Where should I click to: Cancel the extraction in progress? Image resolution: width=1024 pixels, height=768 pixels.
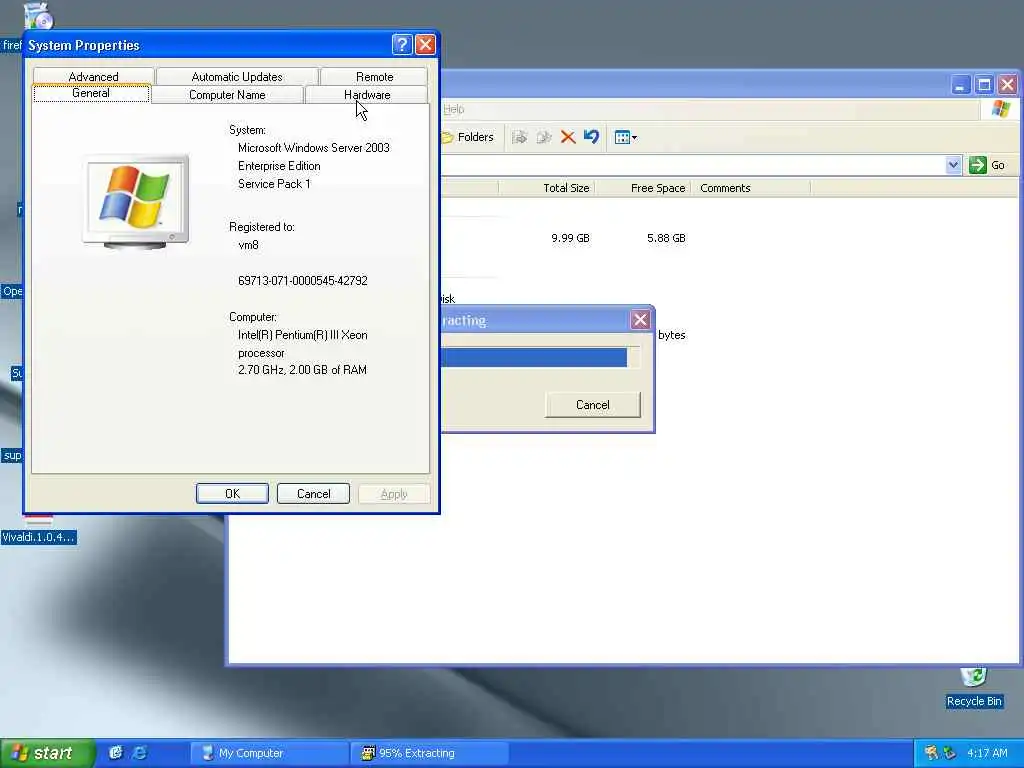coord(592,405)
